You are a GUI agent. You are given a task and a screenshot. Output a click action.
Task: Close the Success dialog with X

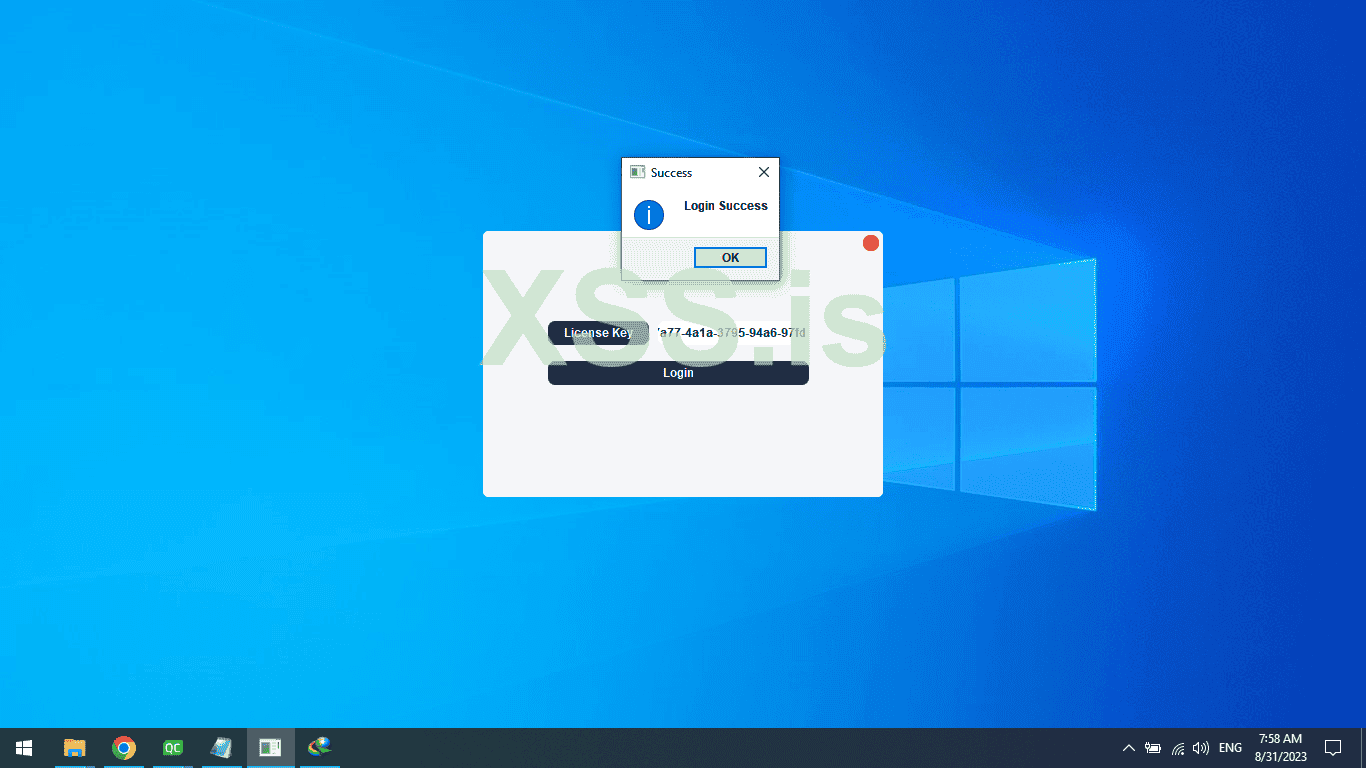[764, 172]
